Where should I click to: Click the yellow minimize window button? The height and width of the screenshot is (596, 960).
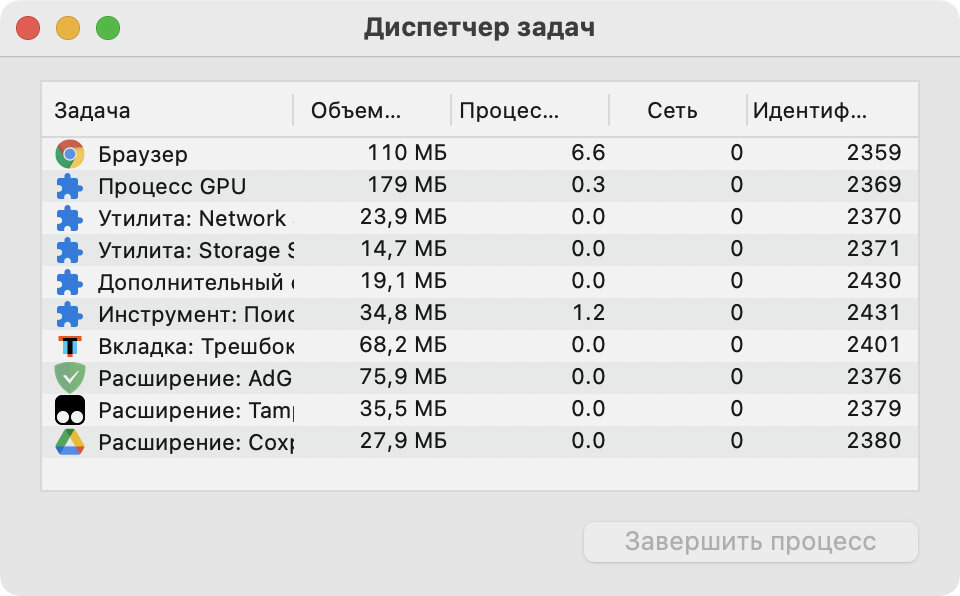coord(68,28)
